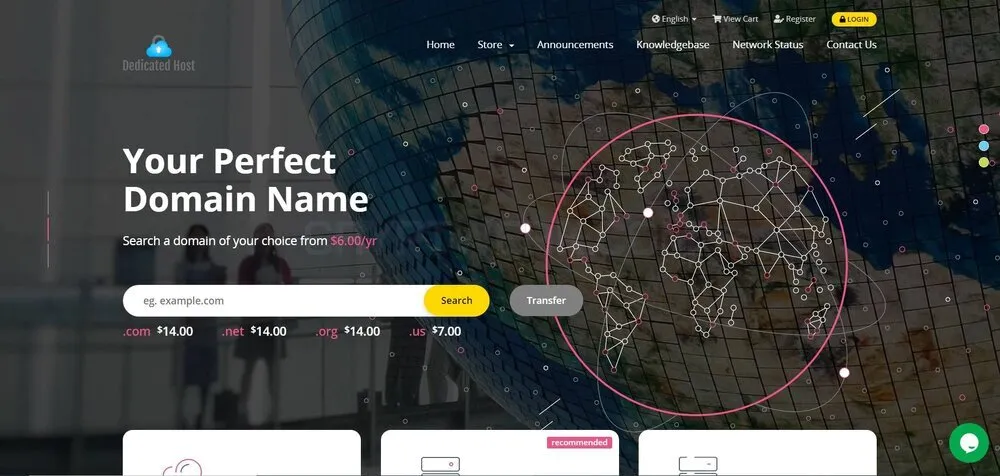Select the pink slide indicator dot

[x=983, y=130]
